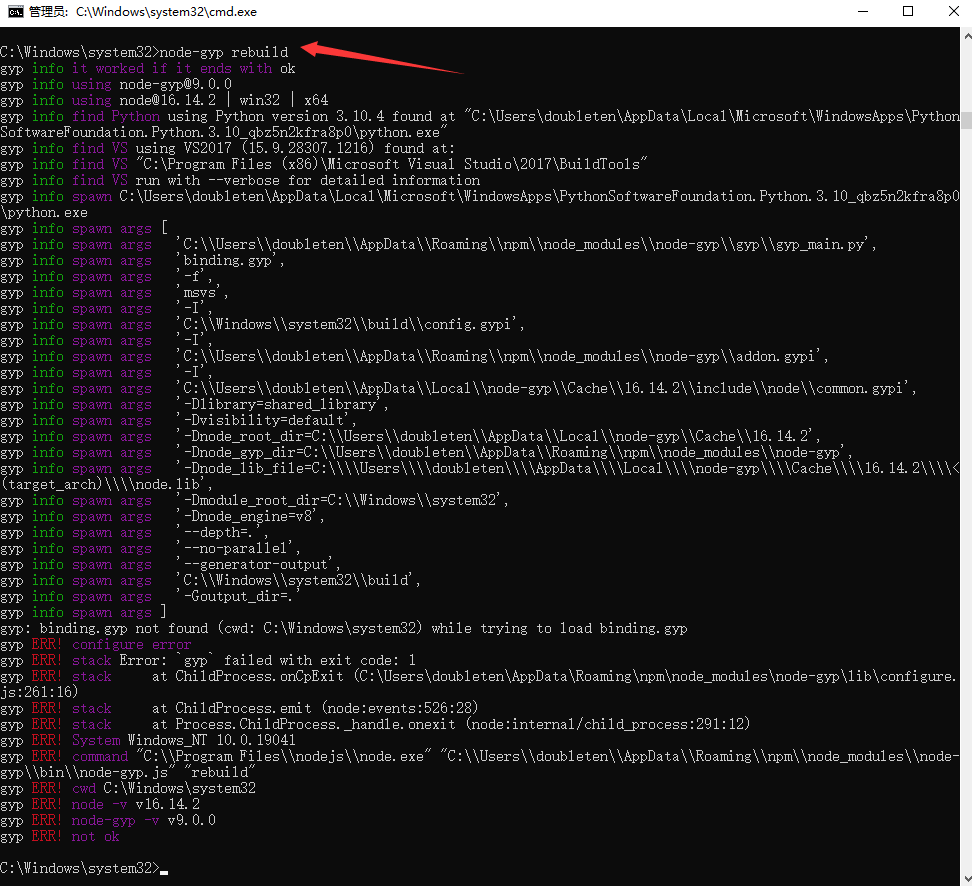Click the maximize button
The height and width of the screenshot is (886, 972).
908,11
